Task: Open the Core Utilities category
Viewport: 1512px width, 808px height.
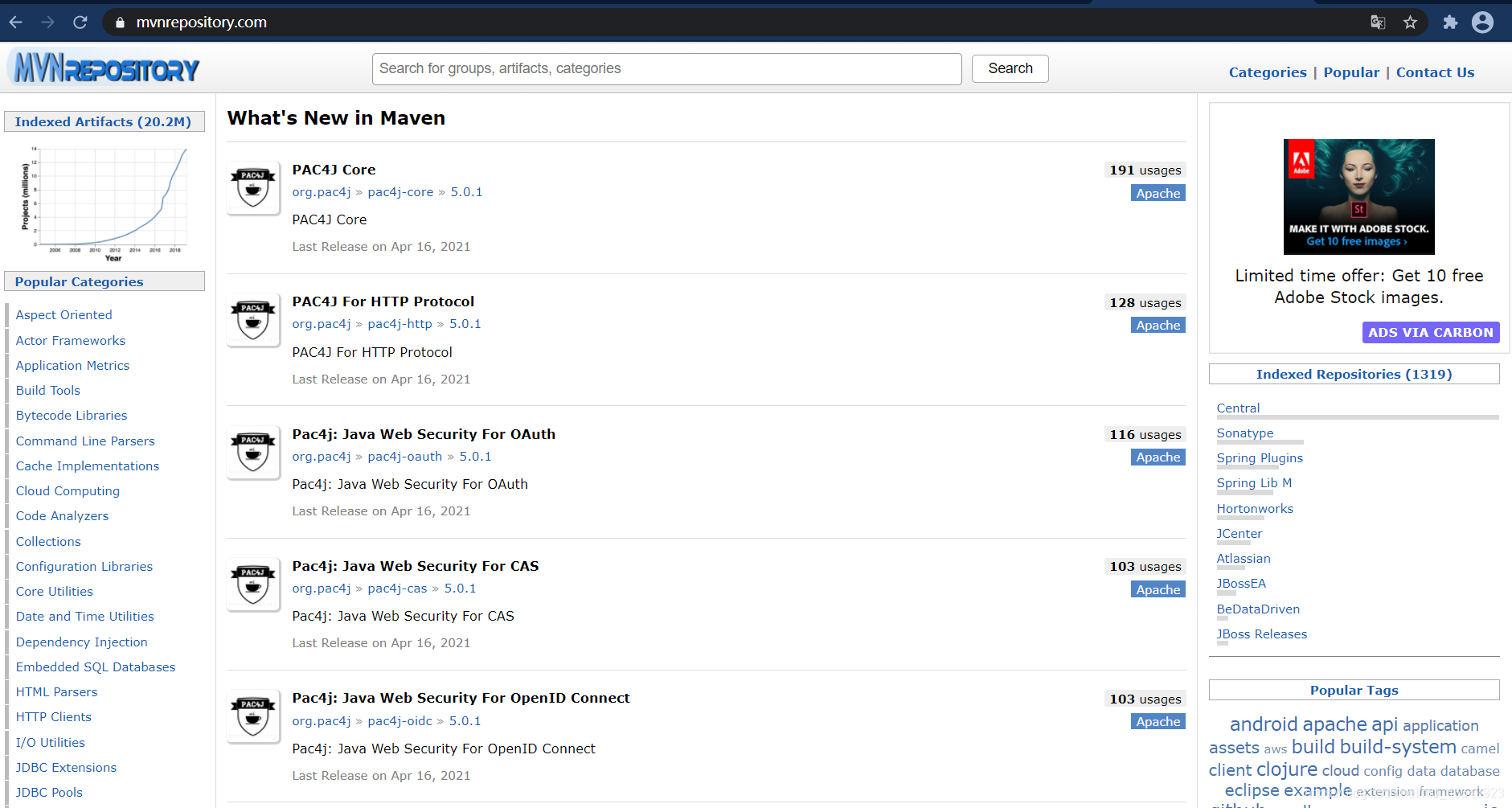Action: click(x=55, y=592)
